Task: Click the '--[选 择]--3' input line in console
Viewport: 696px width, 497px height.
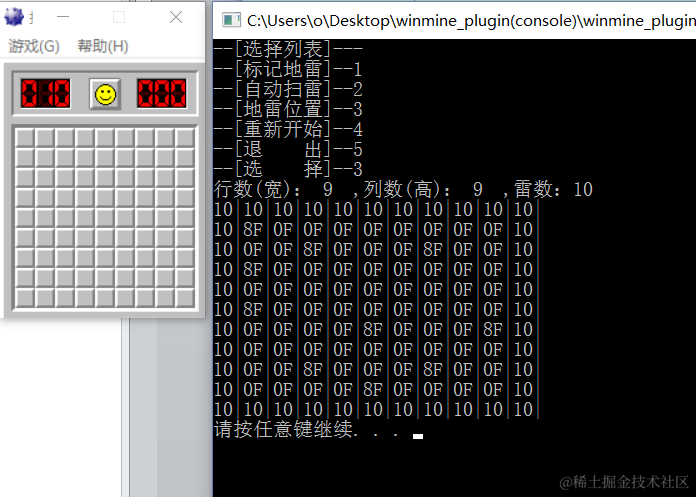Action: click(x=289, y=169)
